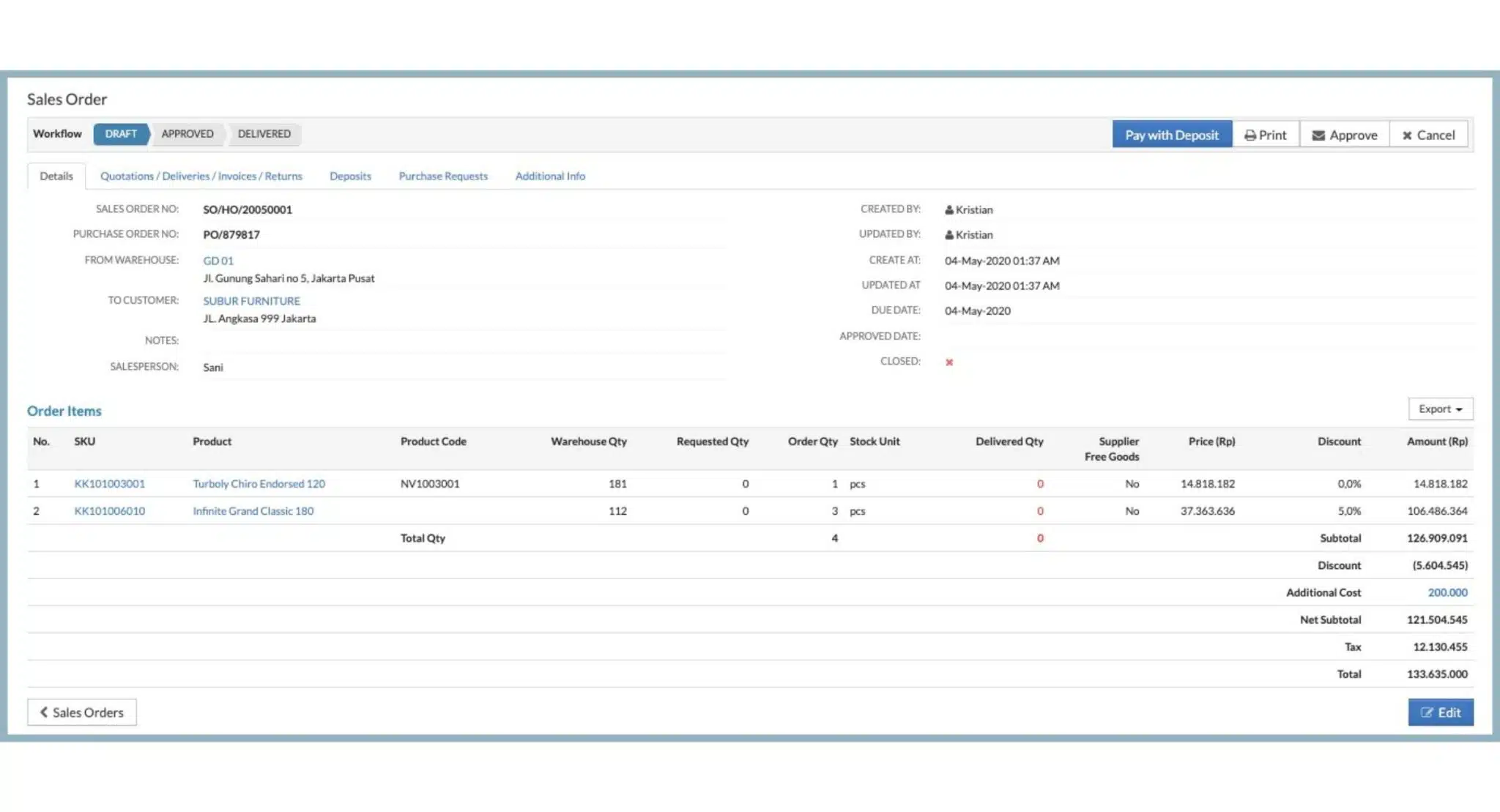Select the DELIVERED workflow stage
Screen dimensions: 1500x812
coord(264,134)
